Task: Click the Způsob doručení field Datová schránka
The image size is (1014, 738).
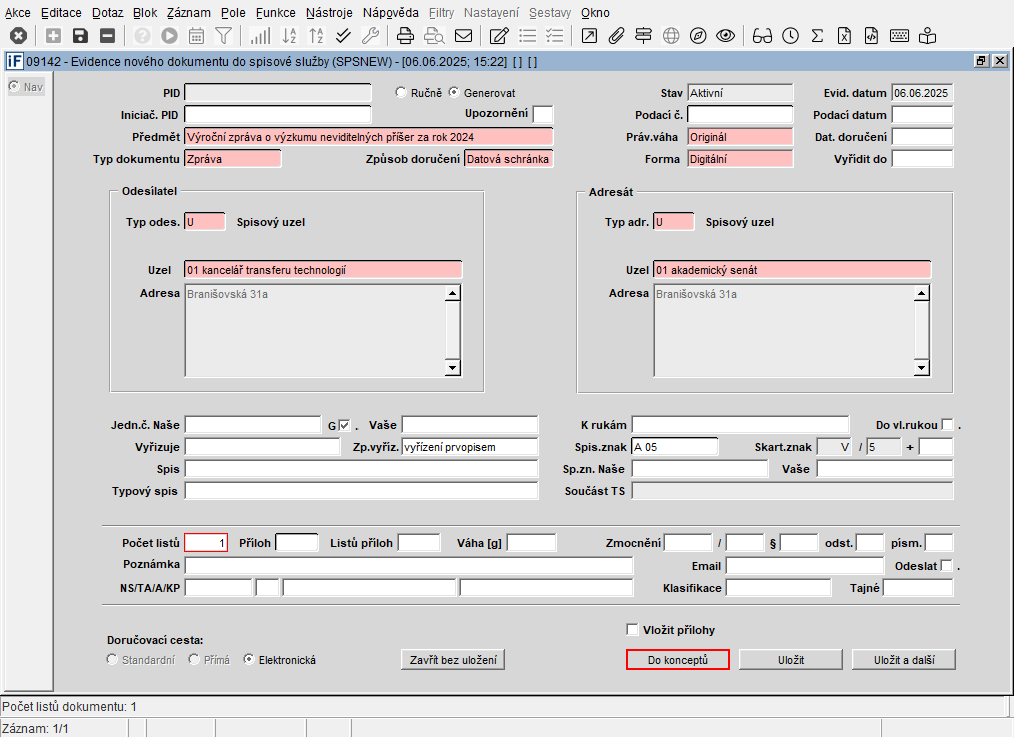Action: 509,158
